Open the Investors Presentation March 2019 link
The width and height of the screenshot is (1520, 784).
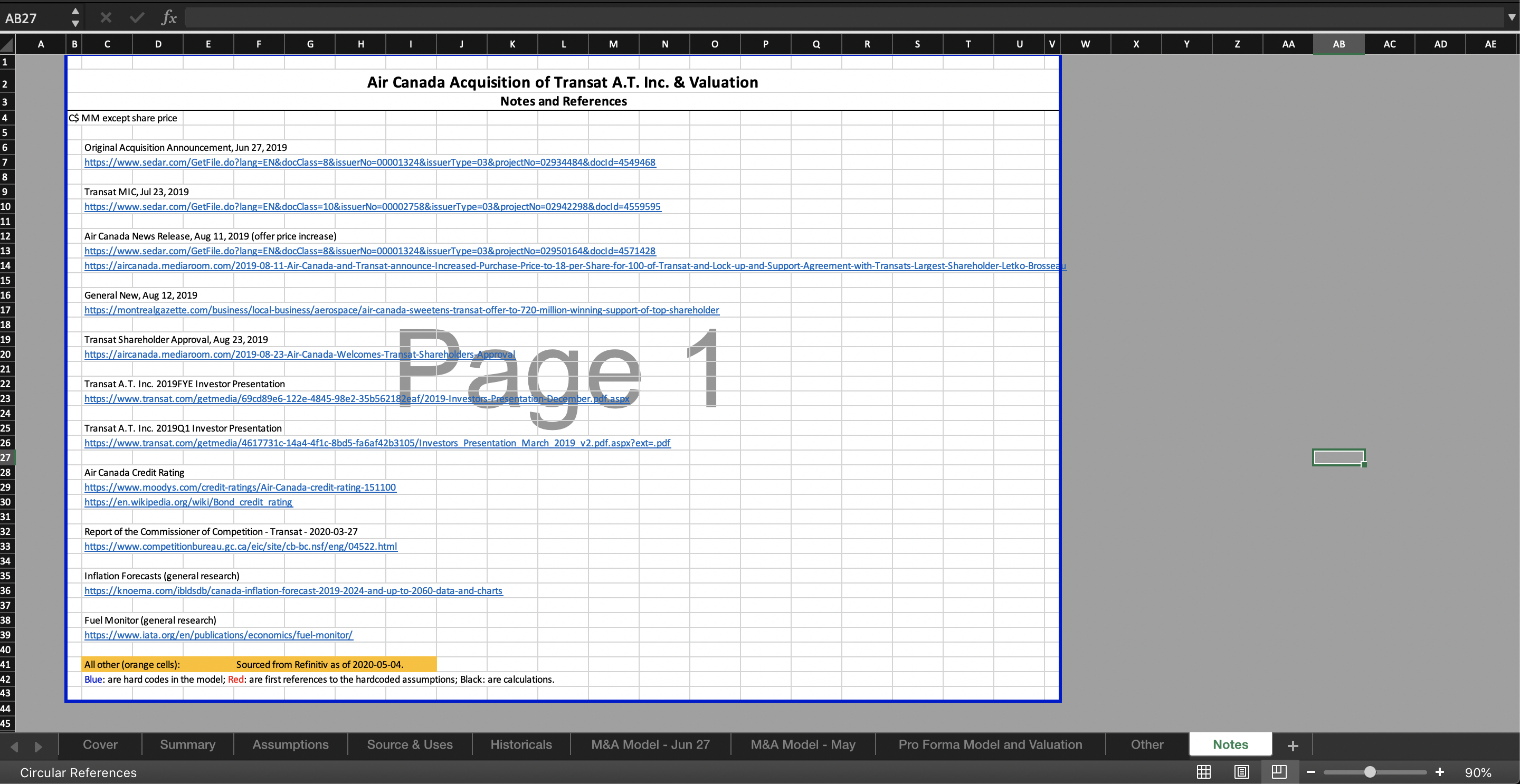pos(378,443)
